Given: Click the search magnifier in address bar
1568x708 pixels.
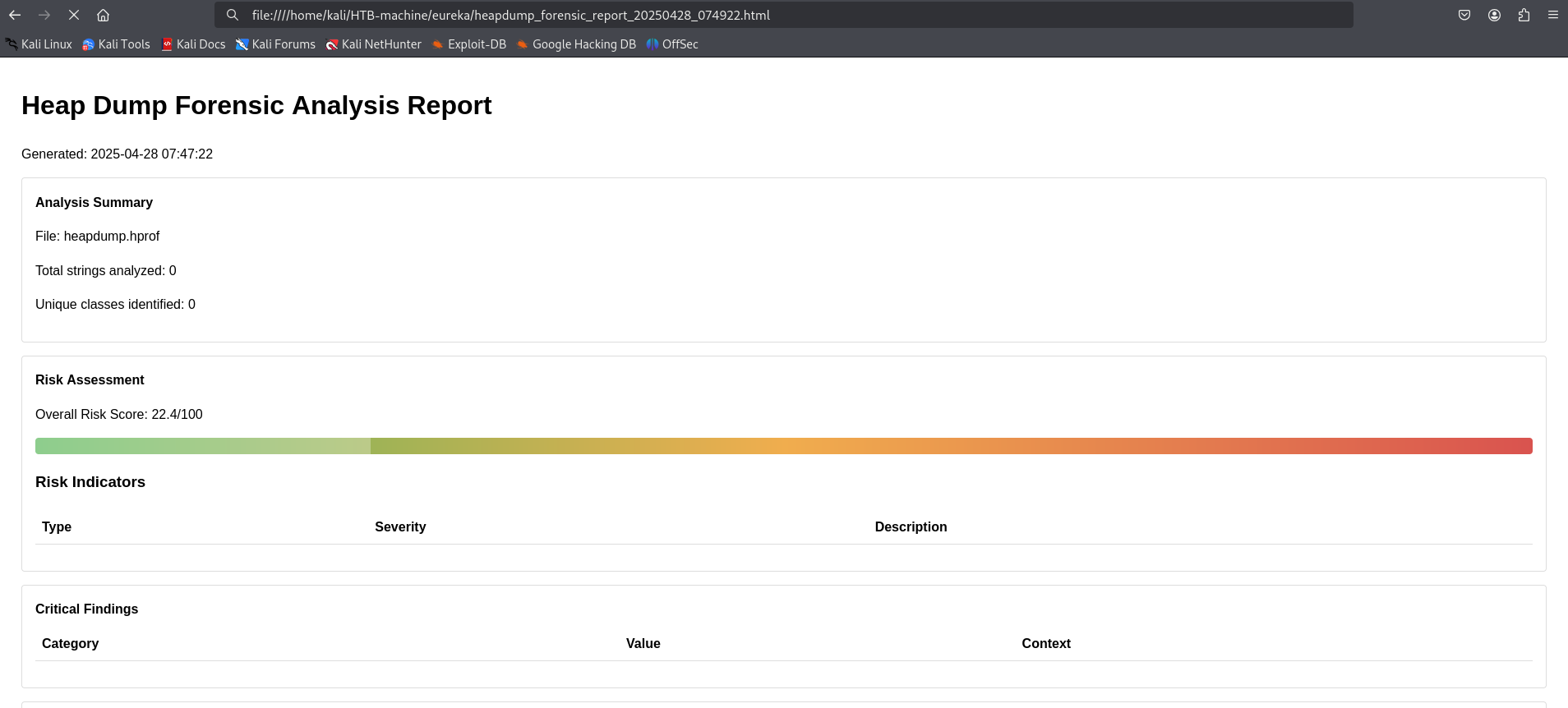Looking at the screenshot, I should [233, 15].
